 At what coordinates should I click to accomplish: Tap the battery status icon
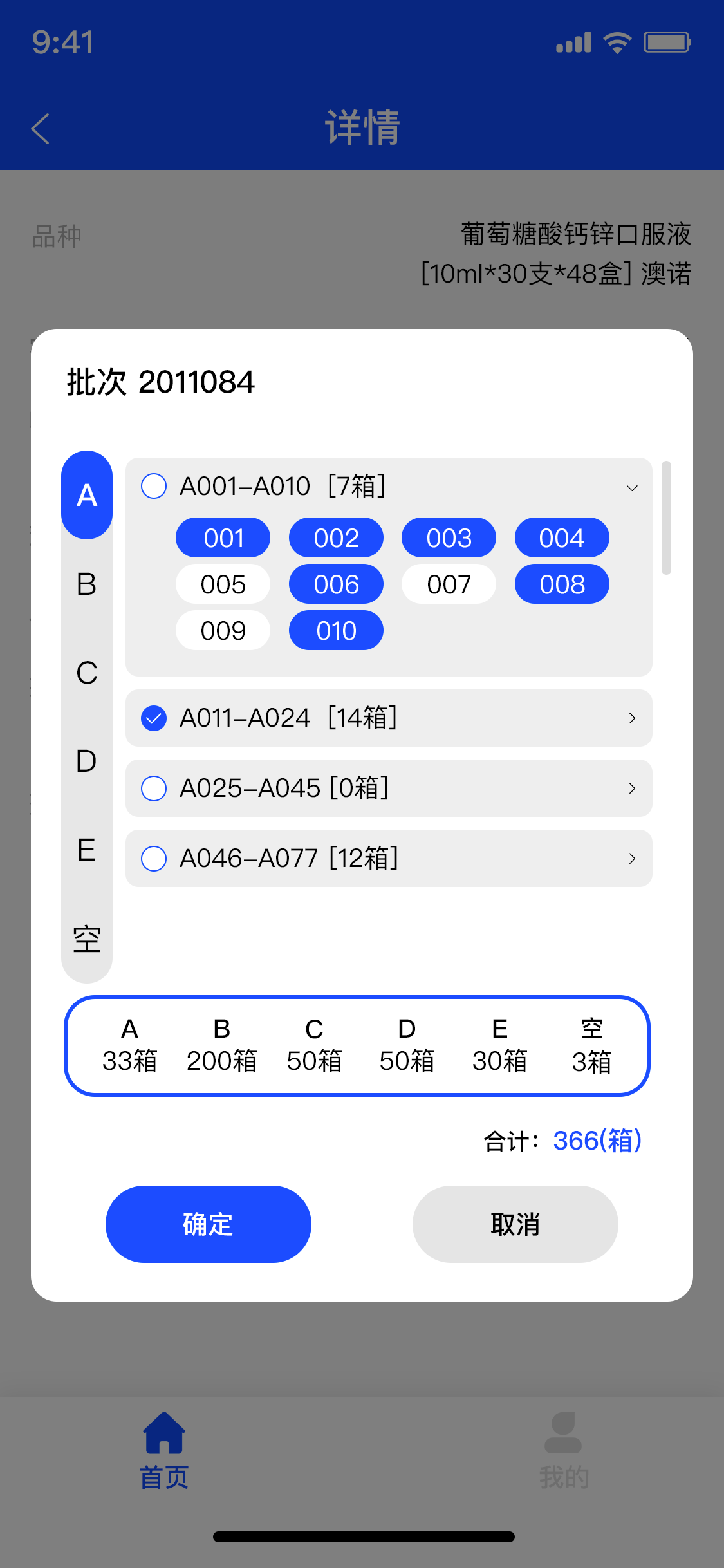(x=667, y=42)
